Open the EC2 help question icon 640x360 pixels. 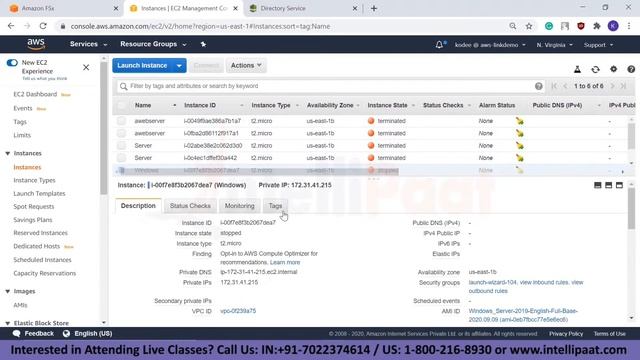pyautogui.click(x=631, y=69)
